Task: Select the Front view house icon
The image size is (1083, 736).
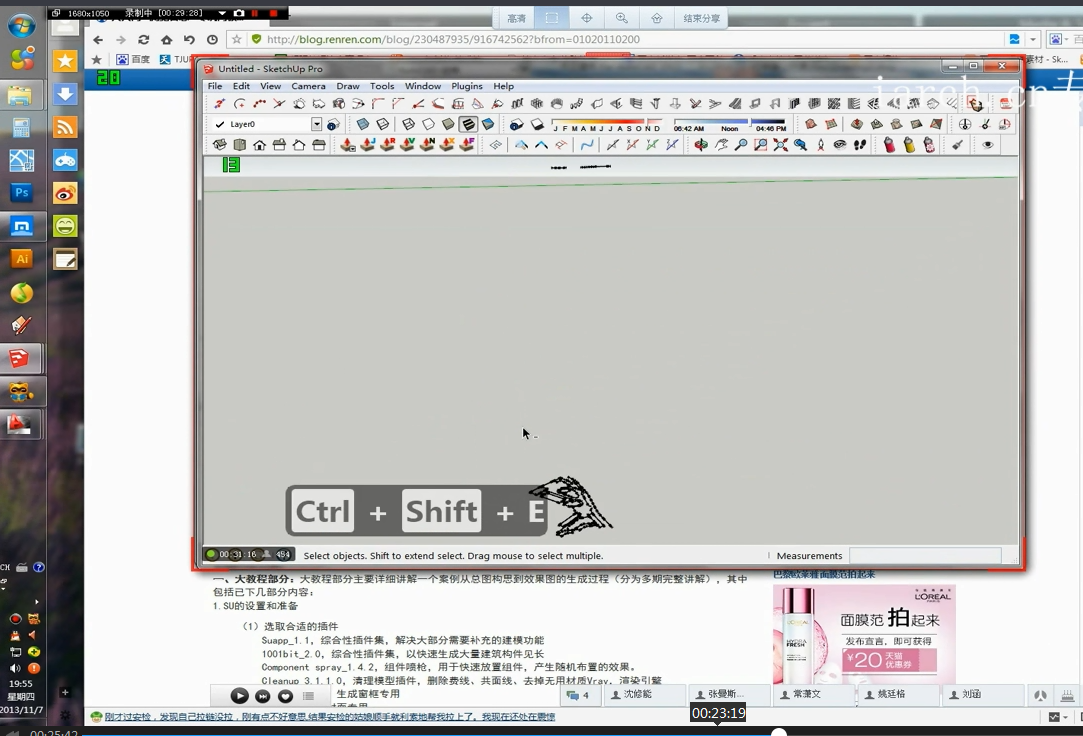Action: [x=260, y=145]
